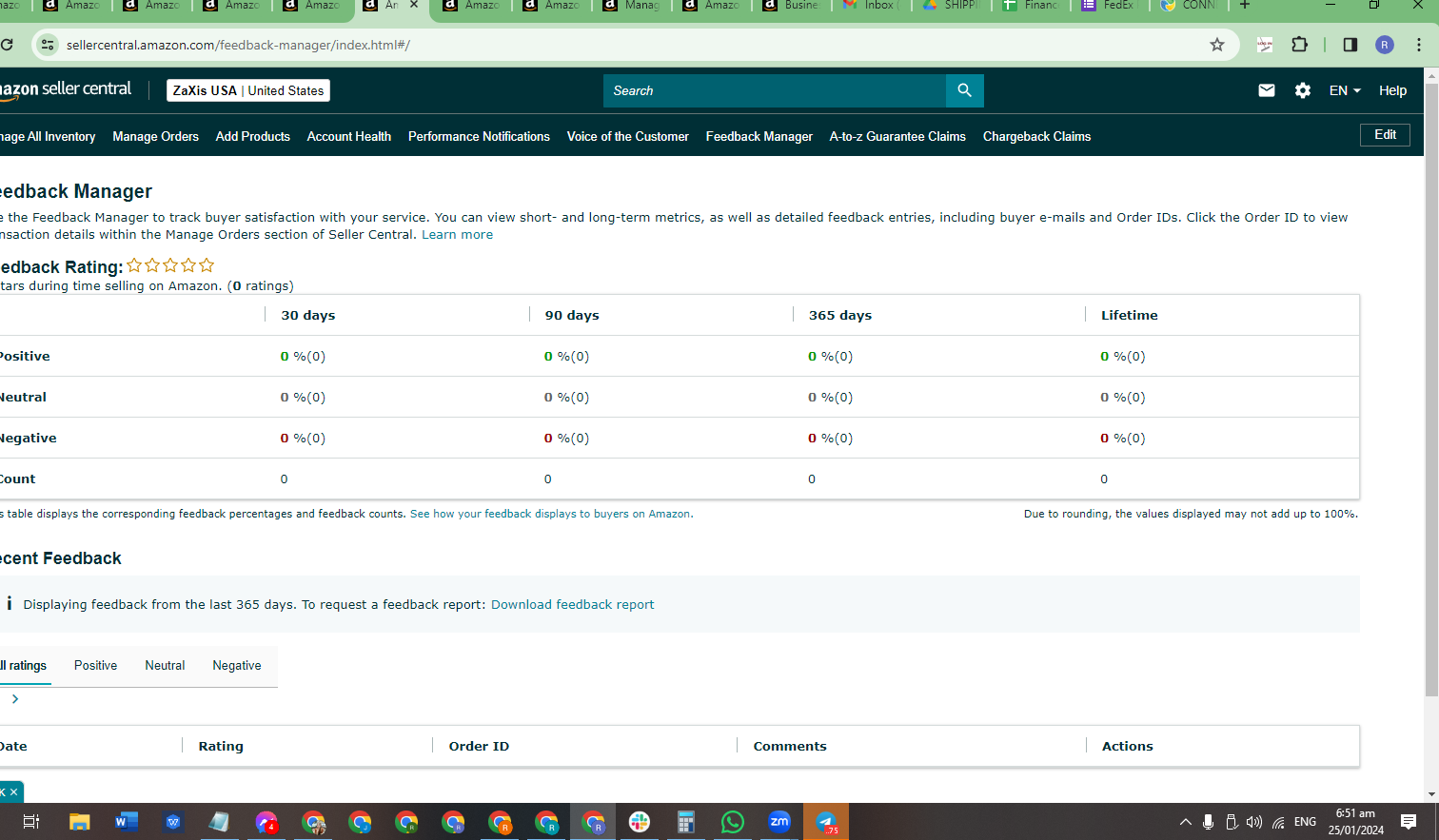Open the Seller Central settings gear

coord(1303,90)
